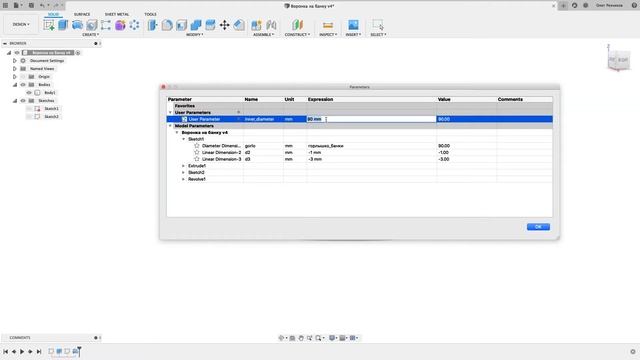The image size is (640, 360).
Task: Expand Document Settings in browser
Action: click(15, 61)
